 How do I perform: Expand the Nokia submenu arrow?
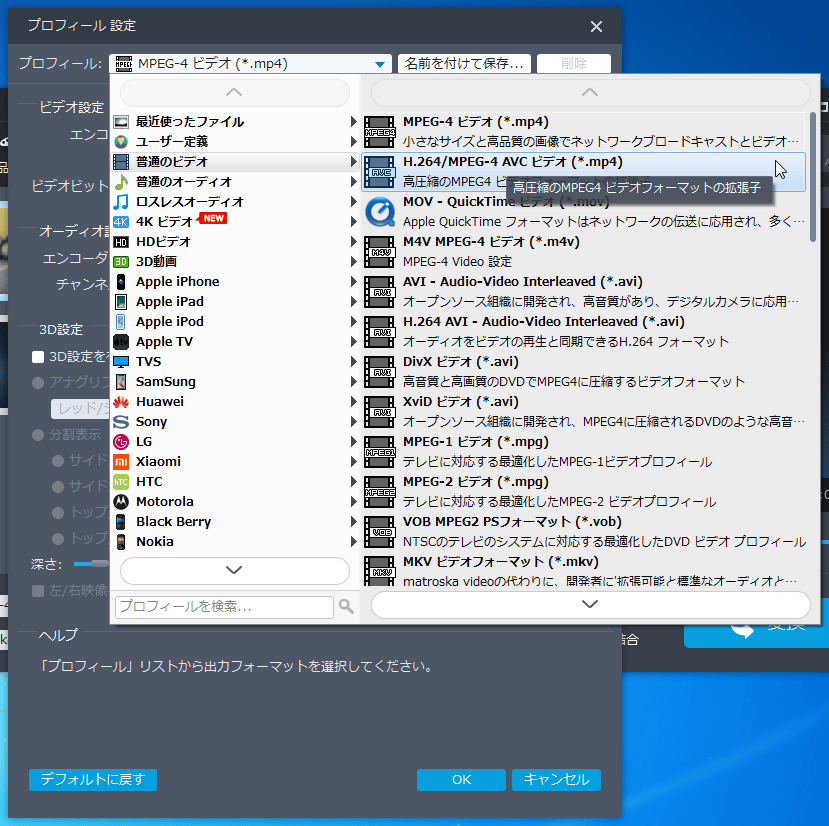click(x=353, y=542)
